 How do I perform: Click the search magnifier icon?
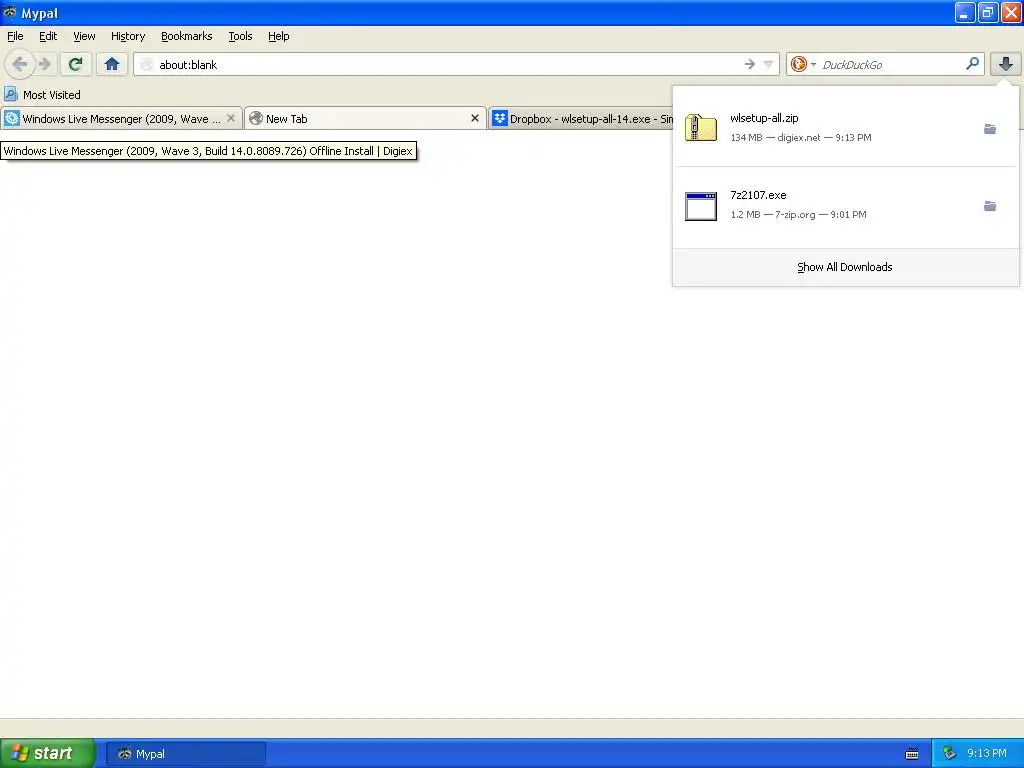[972, 63]
